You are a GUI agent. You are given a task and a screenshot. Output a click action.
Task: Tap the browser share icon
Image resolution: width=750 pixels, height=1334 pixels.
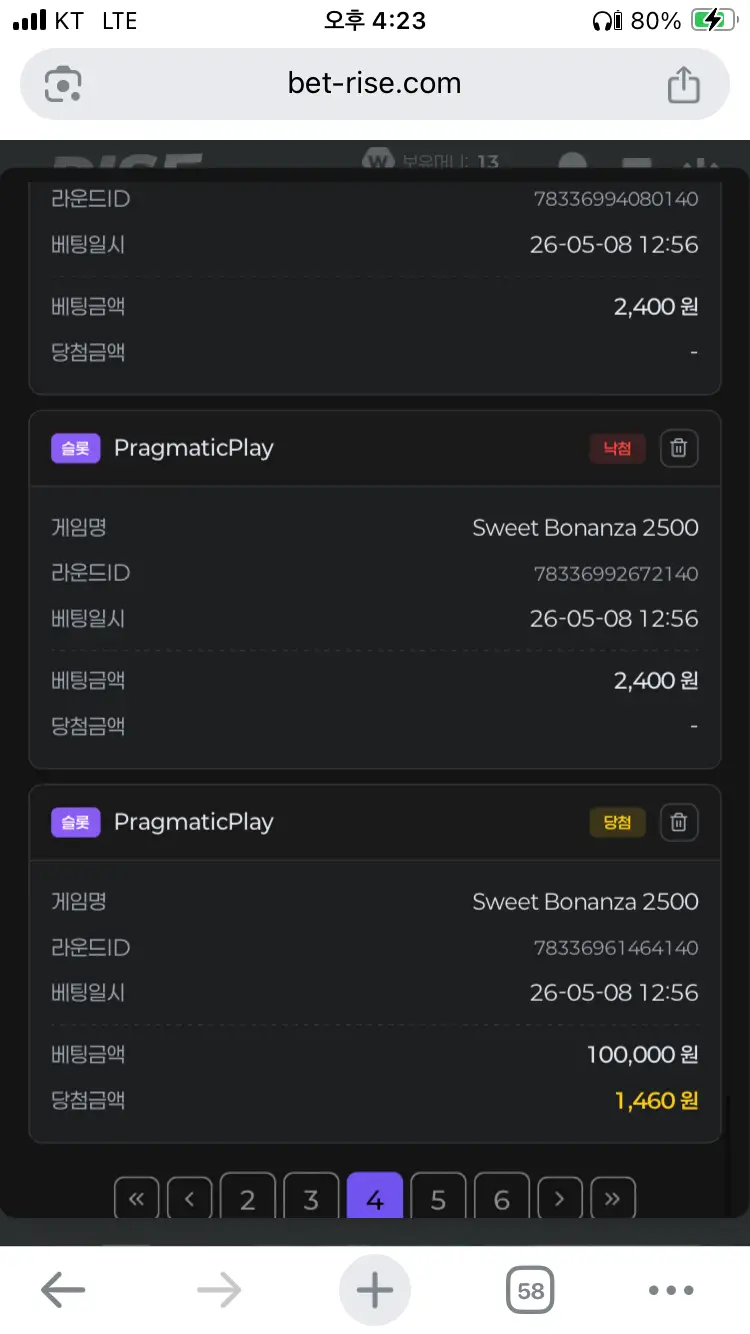pos(683,84)
